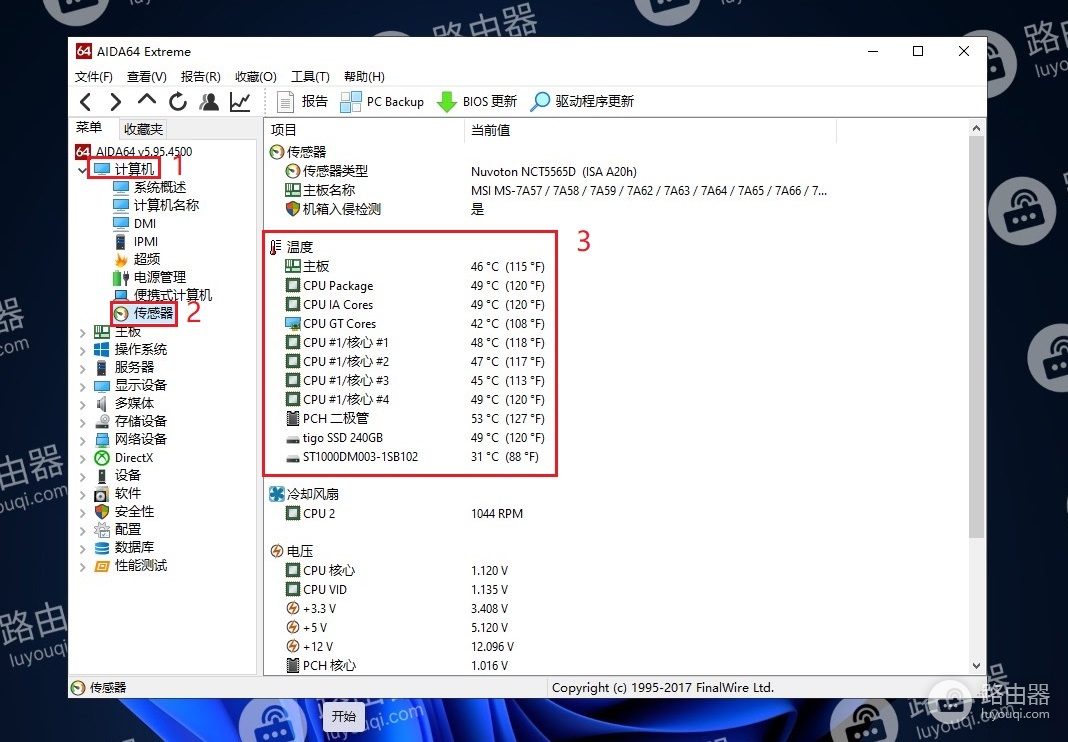Open 电源管理 power management item
This screenshot has width=1068, height=742.
click(150, 277)
